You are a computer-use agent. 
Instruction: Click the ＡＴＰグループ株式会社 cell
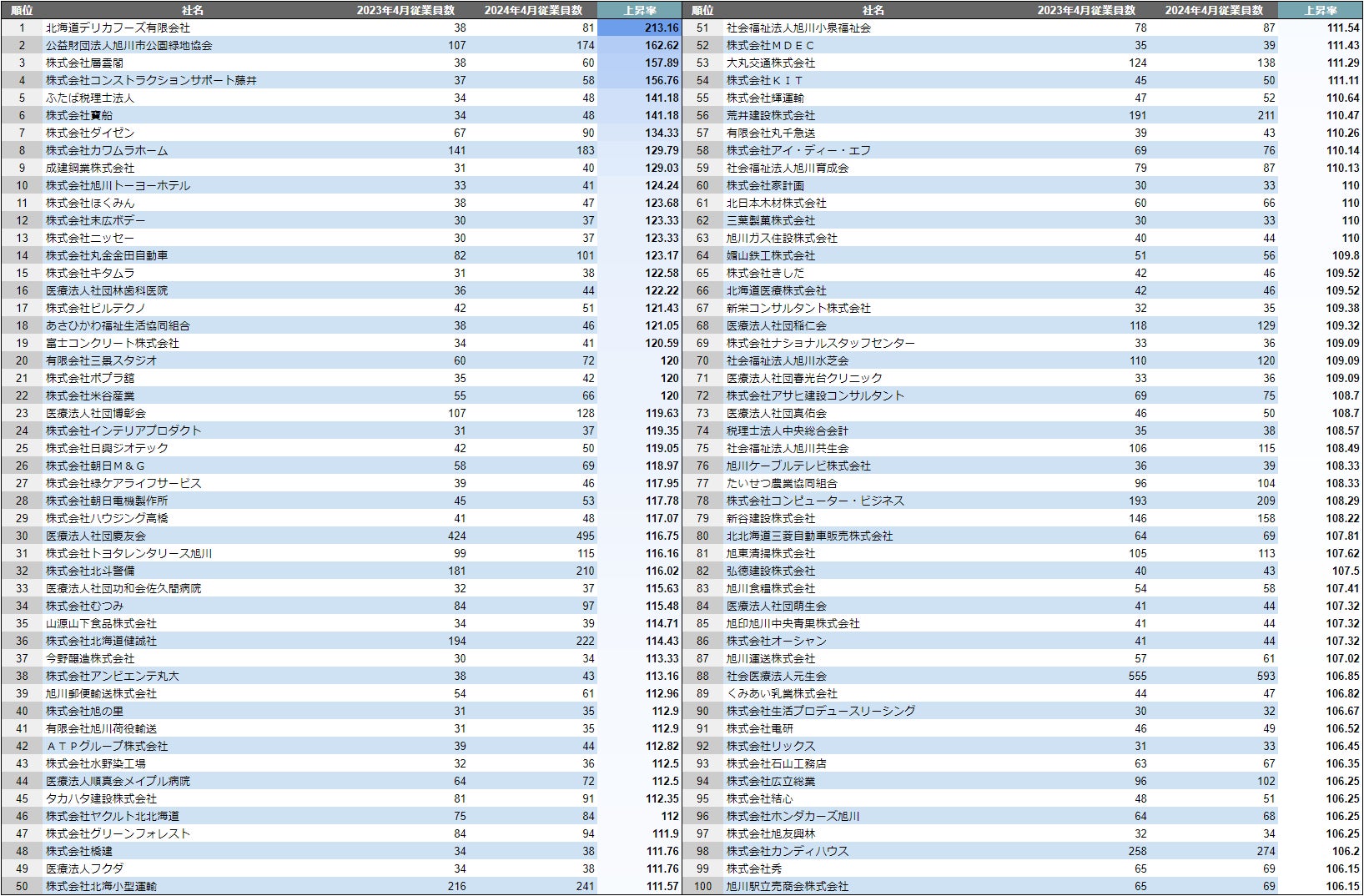(107, 746)
